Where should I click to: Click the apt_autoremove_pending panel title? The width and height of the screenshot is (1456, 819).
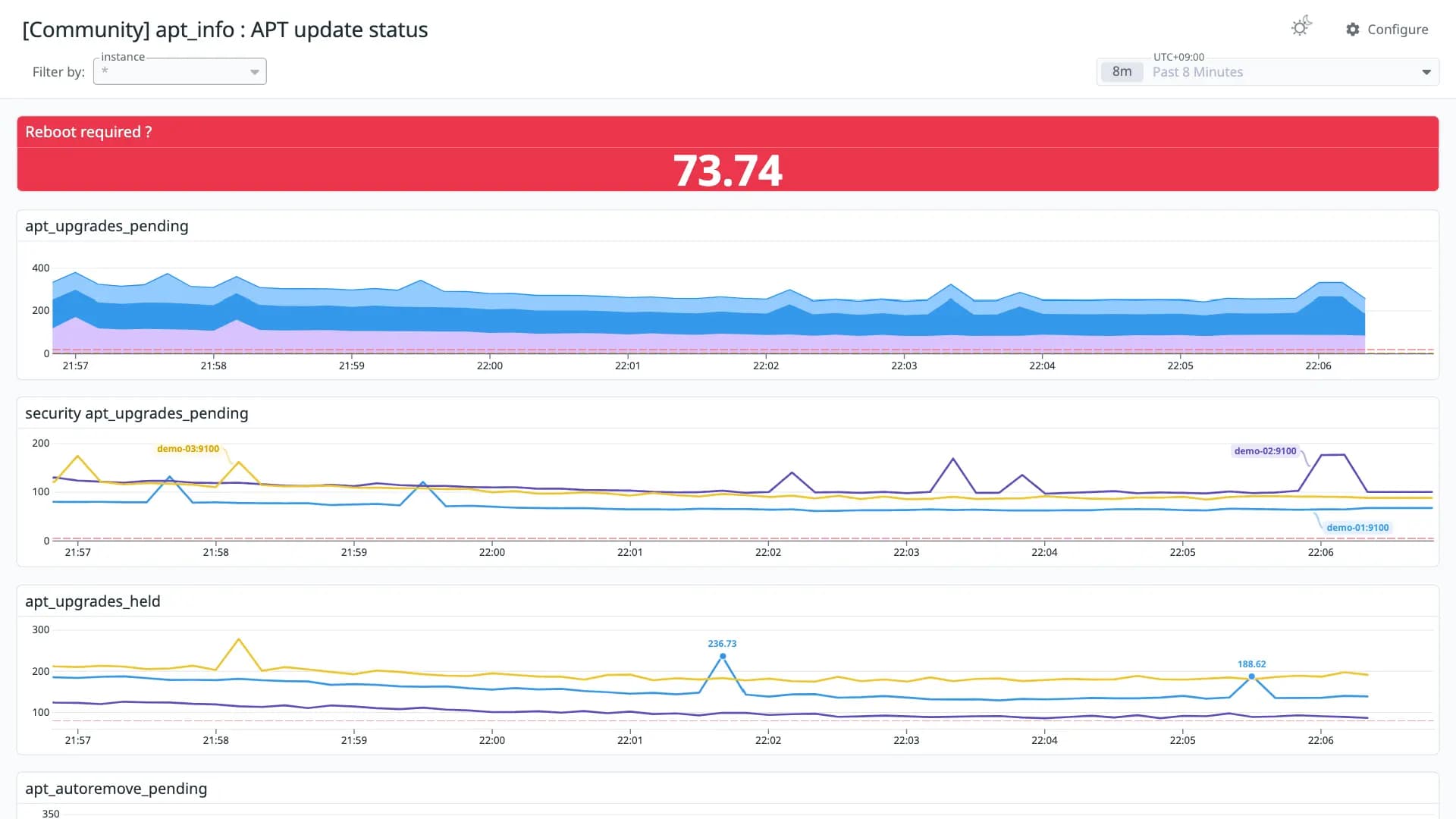[116, 789]
